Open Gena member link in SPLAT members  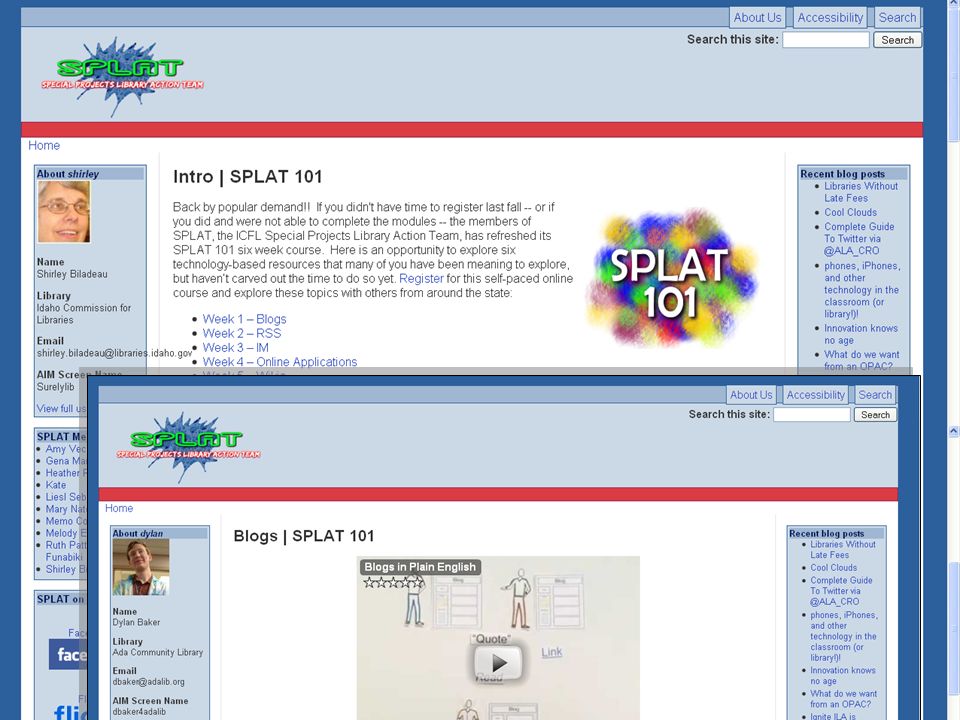point(66,461)
